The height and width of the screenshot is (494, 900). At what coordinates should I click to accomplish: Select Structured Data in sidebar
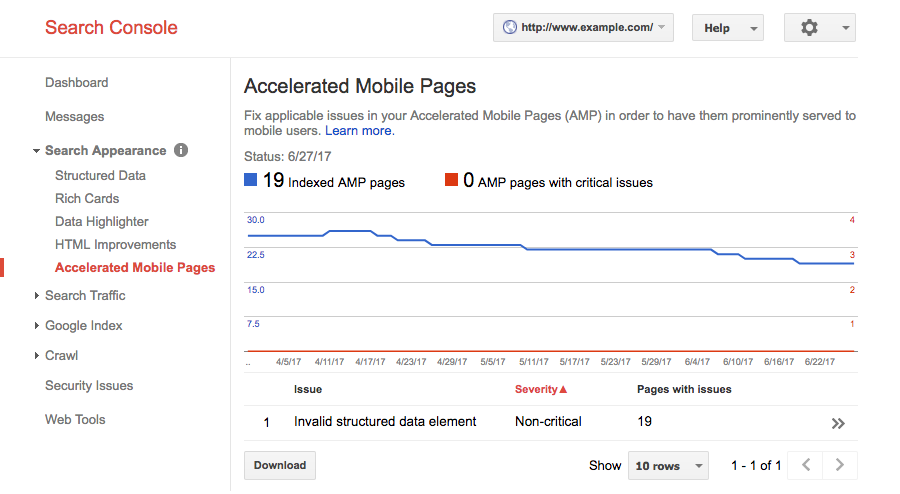click(100, 176)
